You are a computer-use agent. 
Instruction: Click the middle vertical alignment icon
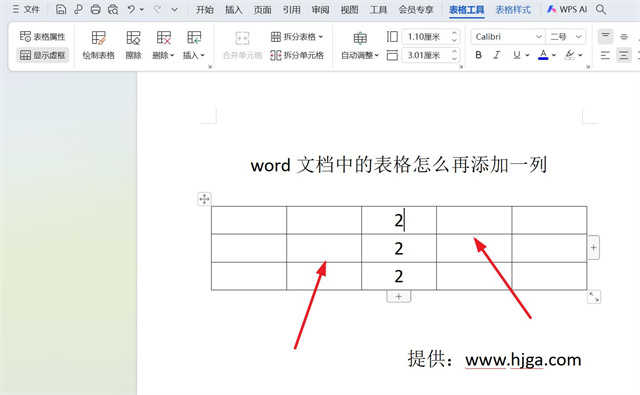pyautogui.click(x=624, y=37)
